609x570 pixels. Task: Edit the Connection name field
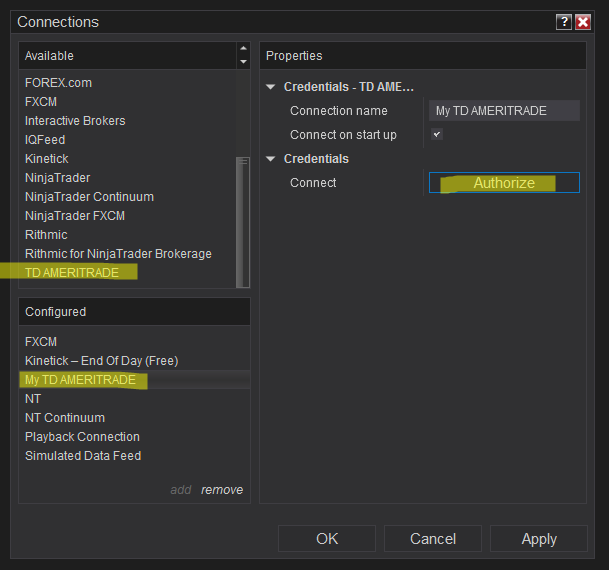pos(504,111)
